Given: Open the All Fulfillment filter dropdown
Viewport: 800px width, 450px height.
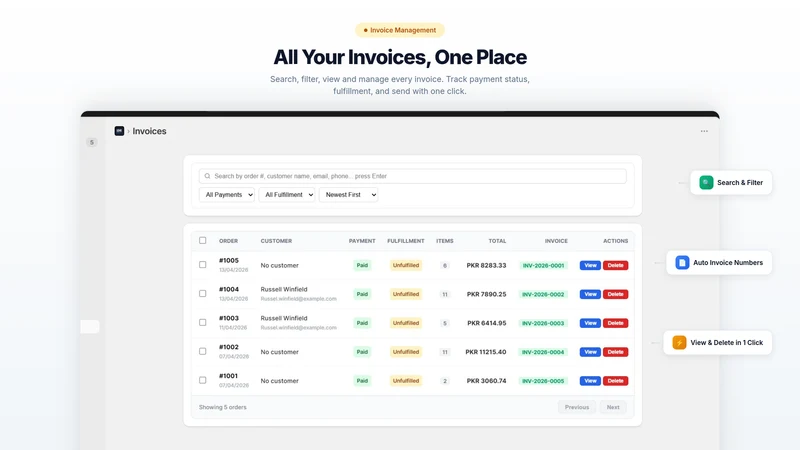Looking at the screenshot, I should tap(287, 194).
